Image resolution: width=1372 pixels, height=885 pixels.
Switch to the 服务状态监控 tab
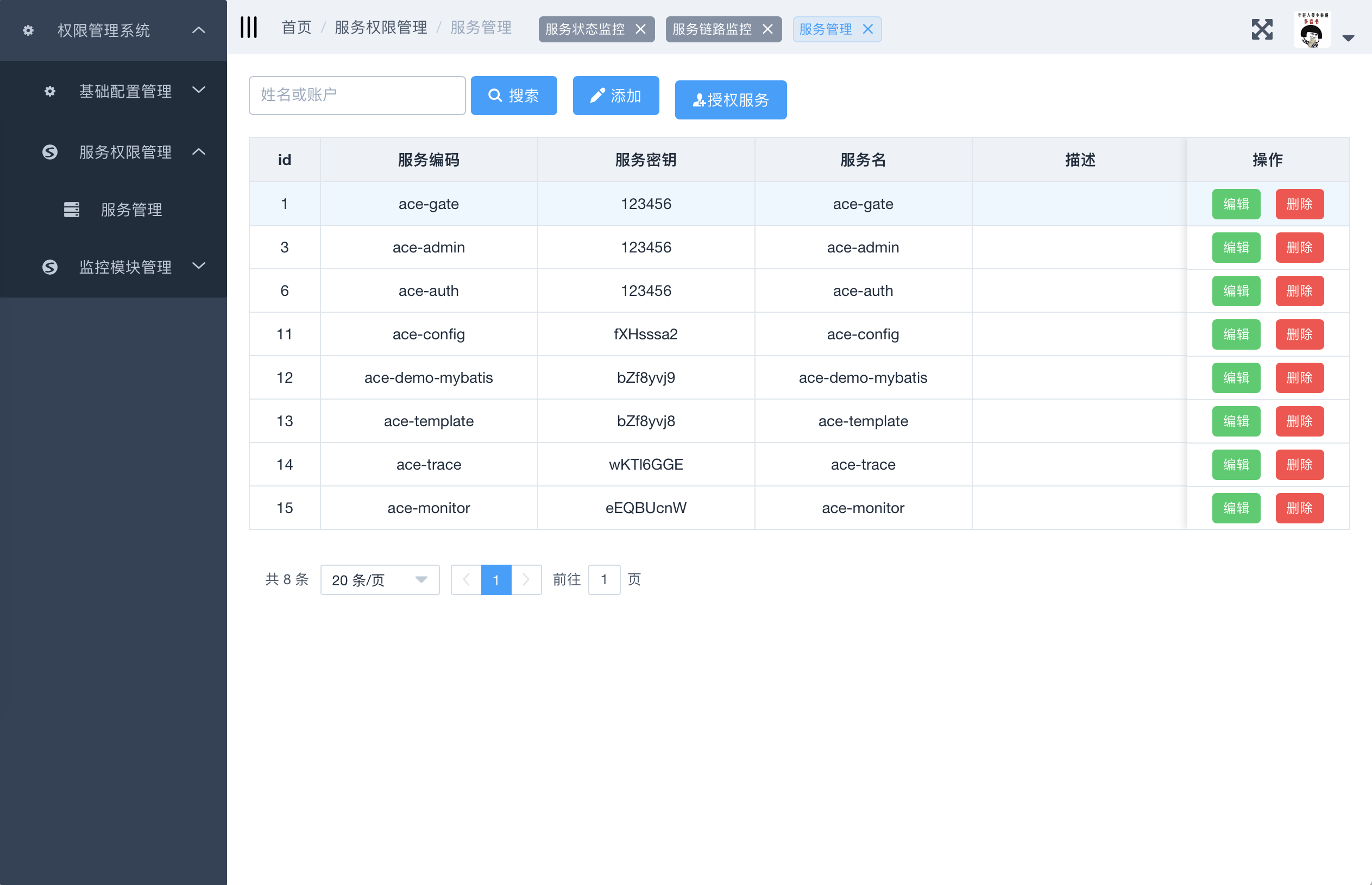pyautogui.click(x=584, y=29)
